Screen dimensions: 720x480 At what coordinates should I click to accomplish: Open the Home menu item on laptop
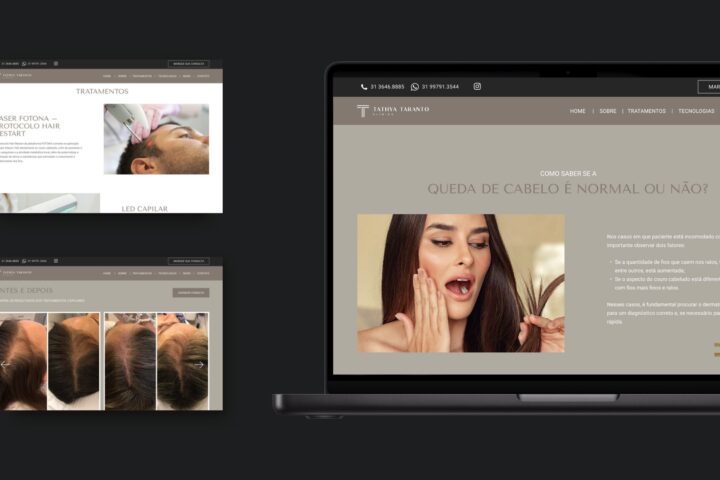tap(577, 111)
